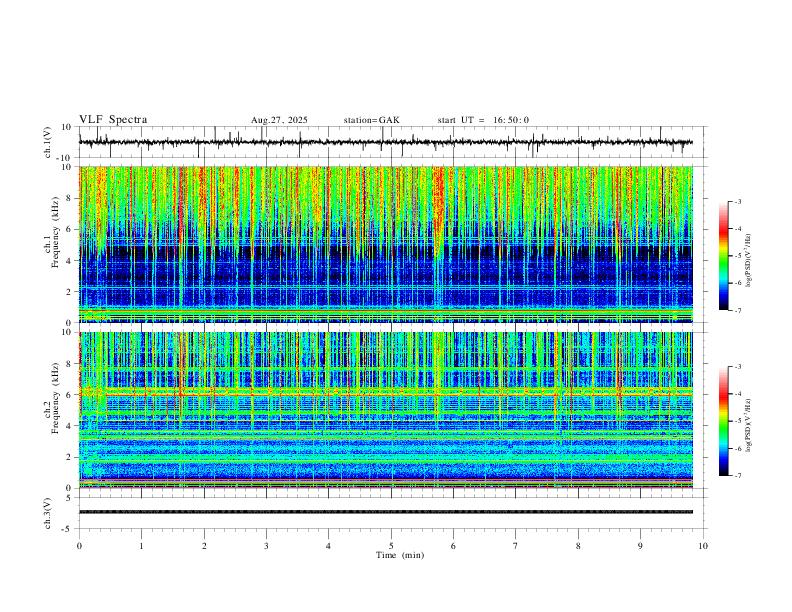This screenshot has width=792, height=612.
Task: Click the ch.1 voltage waveform trace
Action: click(385, 142)
